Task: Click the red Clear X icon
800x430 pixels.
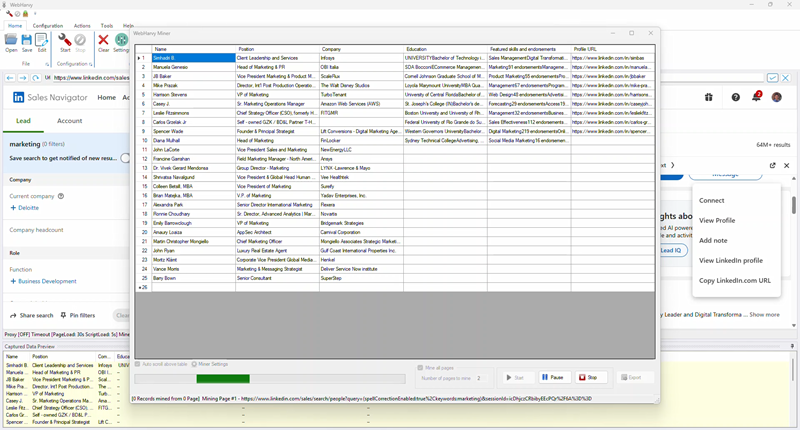Action: [104, 40]
